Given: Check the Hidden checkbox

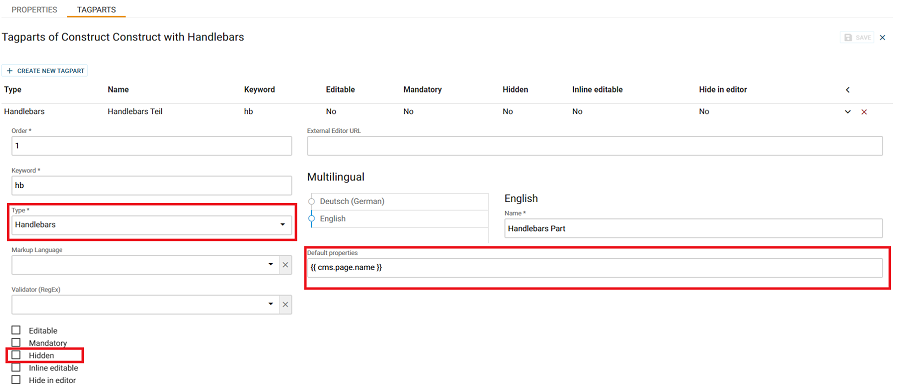Looking at the screenshot, I should point(16,355).
